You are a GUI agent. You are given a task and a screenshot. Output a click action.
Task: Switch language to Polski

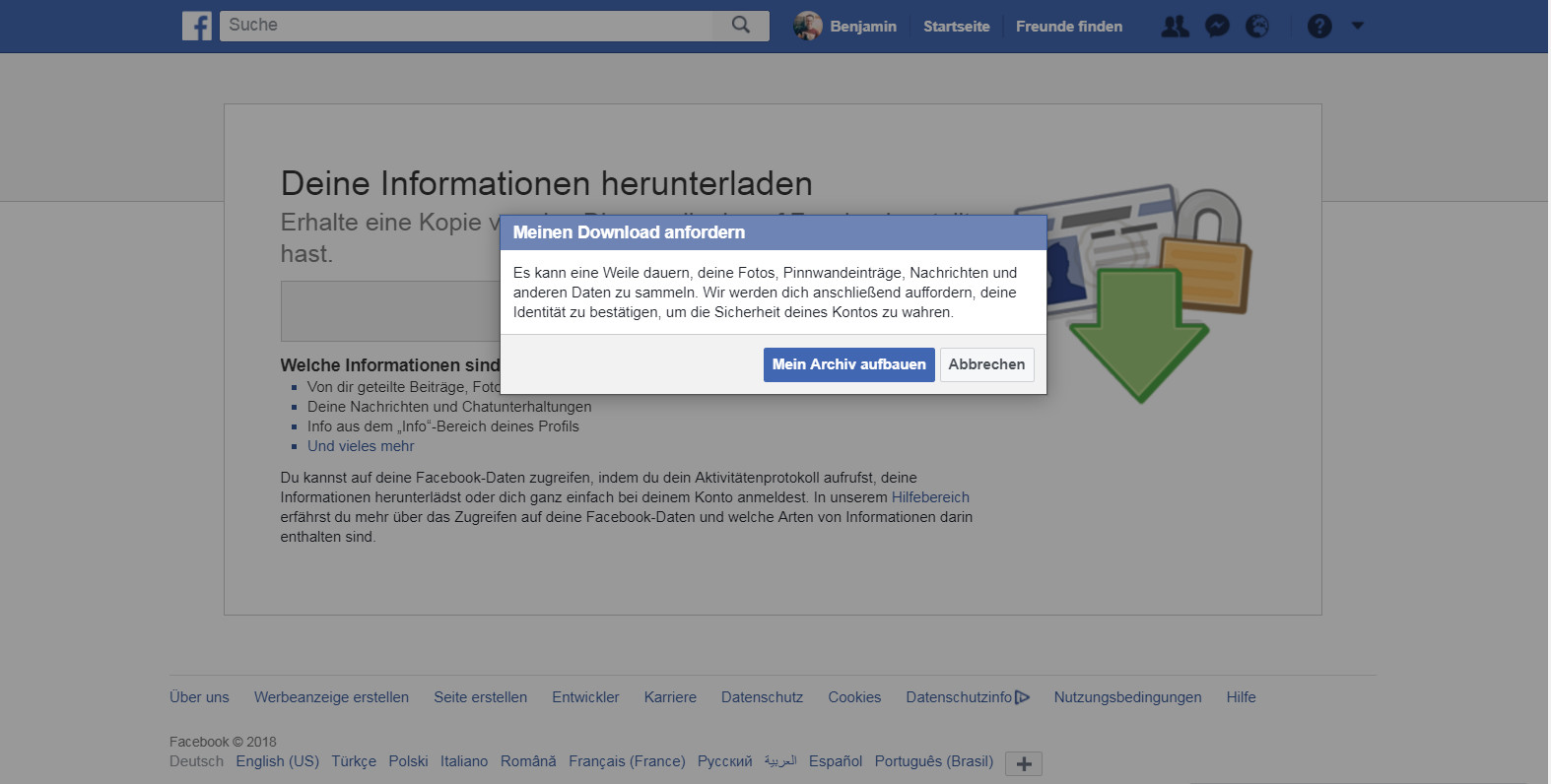[x=408, y=761]
